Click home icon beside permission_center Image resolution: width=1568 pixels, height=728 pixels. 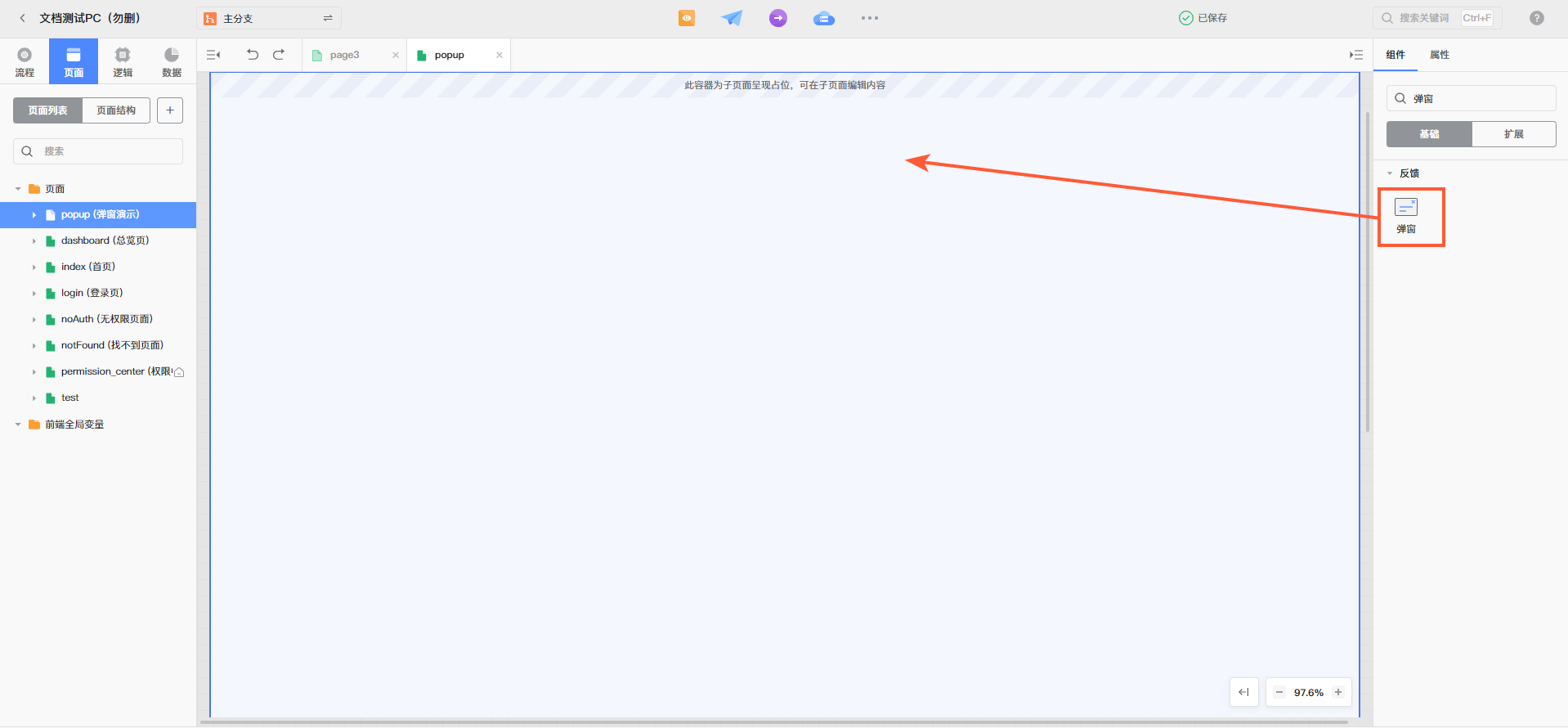(179, 372)
